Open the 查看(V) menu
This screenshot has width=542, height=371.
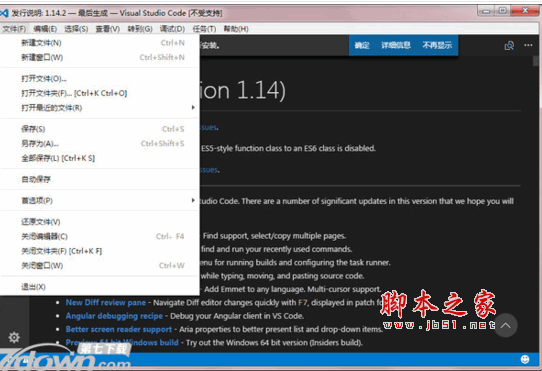click(108, 29)
